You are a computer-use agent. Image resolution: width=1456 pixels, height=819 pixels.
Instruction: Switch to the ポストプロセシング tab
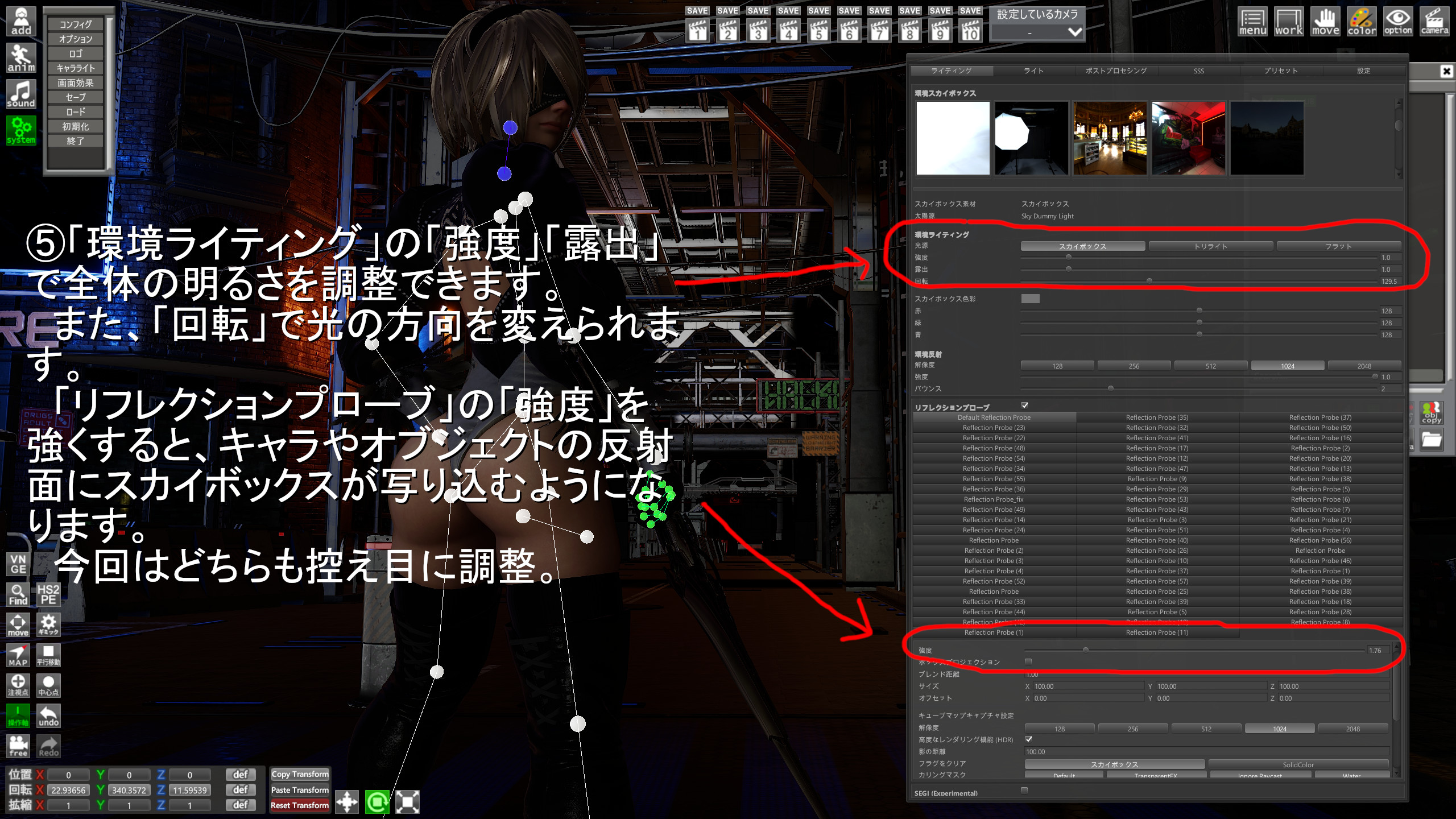[x=1116, y=71]
